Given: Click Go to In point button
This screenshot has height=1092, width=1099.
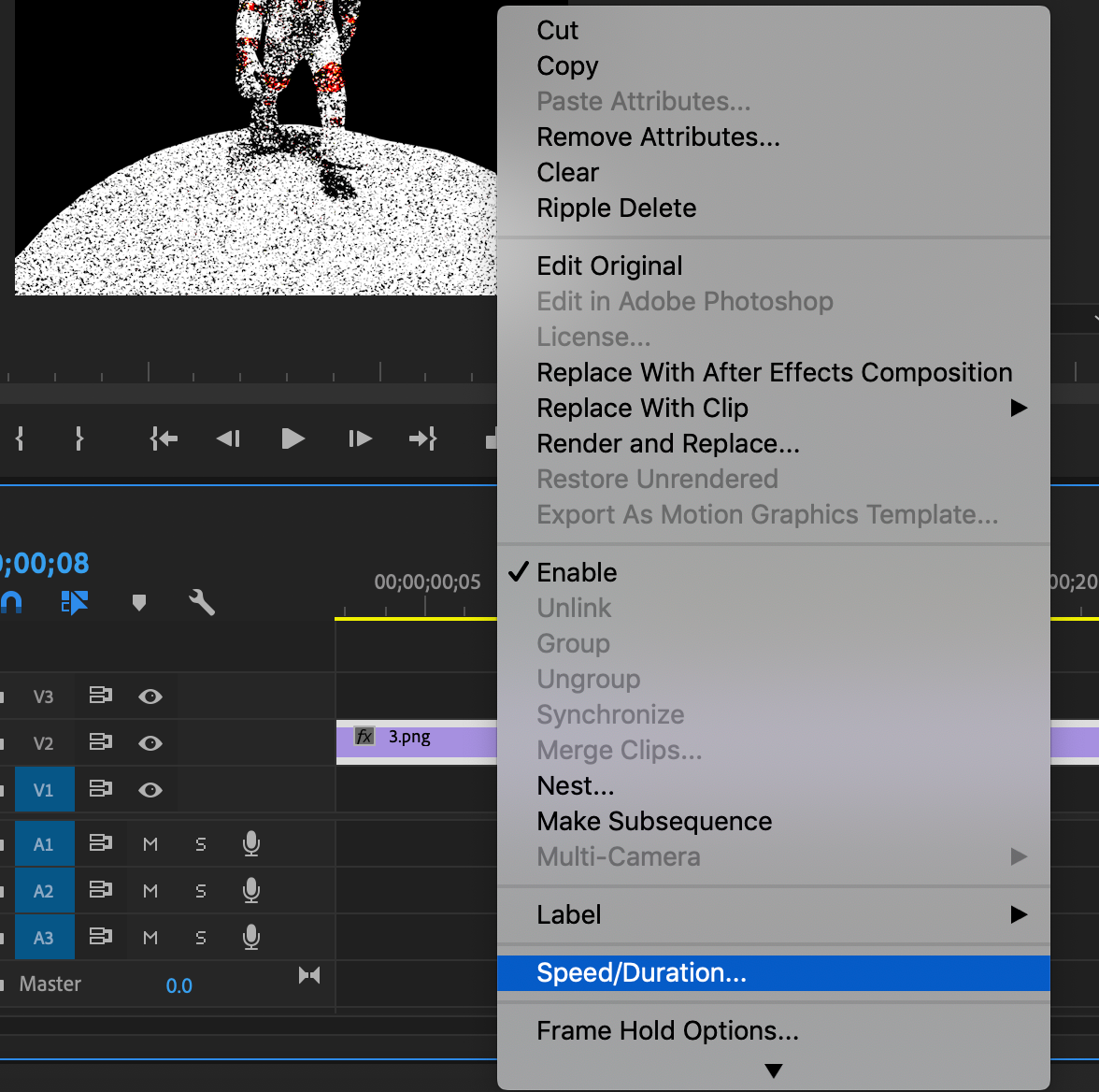Looking at the screenshot, I should tap(164, 439).
